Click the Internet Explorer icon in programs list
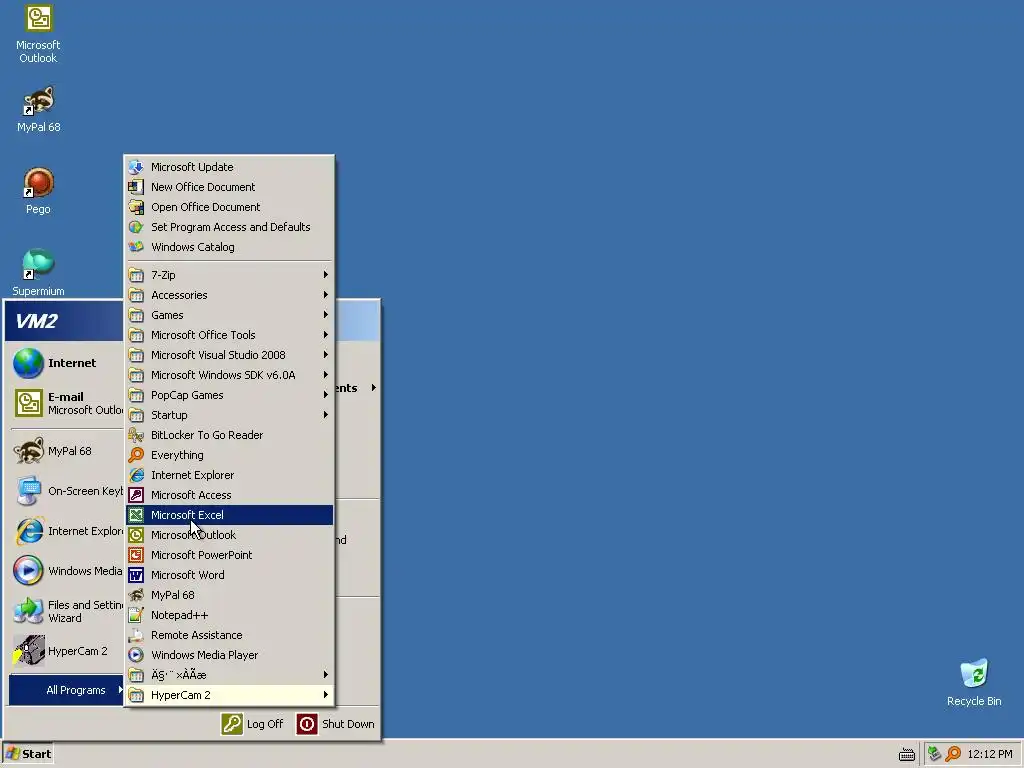The width and height of the screenshot is (1024, 768). [x=136, y=475]
